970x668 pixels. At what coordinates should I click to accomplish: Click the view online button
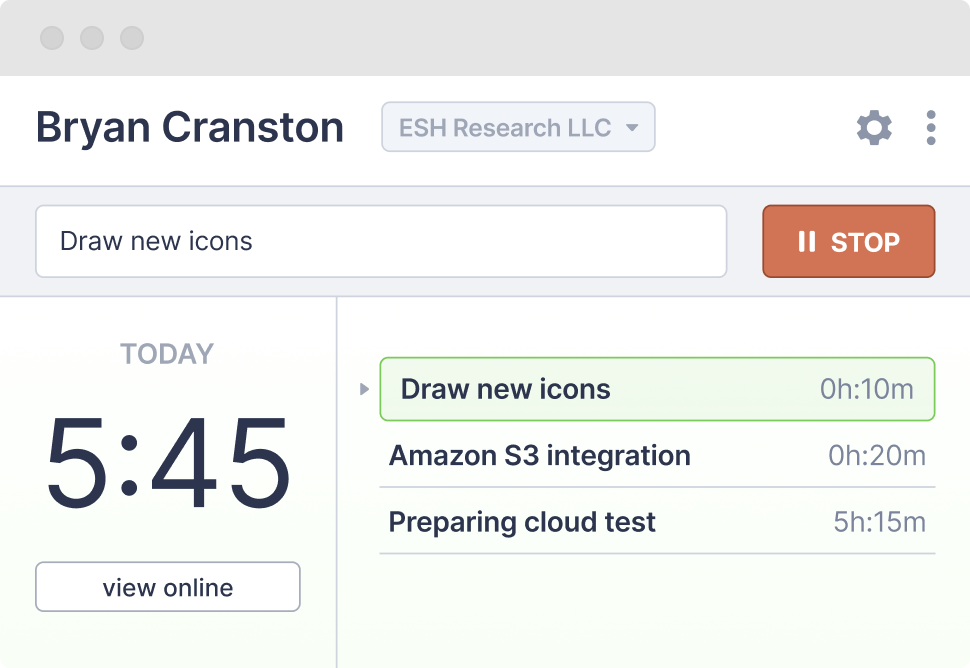tap(168, 587)
